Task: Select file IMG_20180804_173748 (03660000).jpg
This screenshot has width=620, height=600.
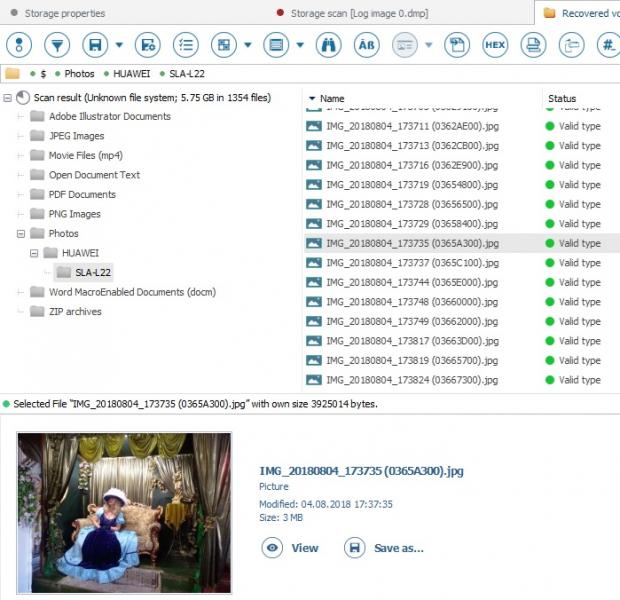Action: [412, 302]
